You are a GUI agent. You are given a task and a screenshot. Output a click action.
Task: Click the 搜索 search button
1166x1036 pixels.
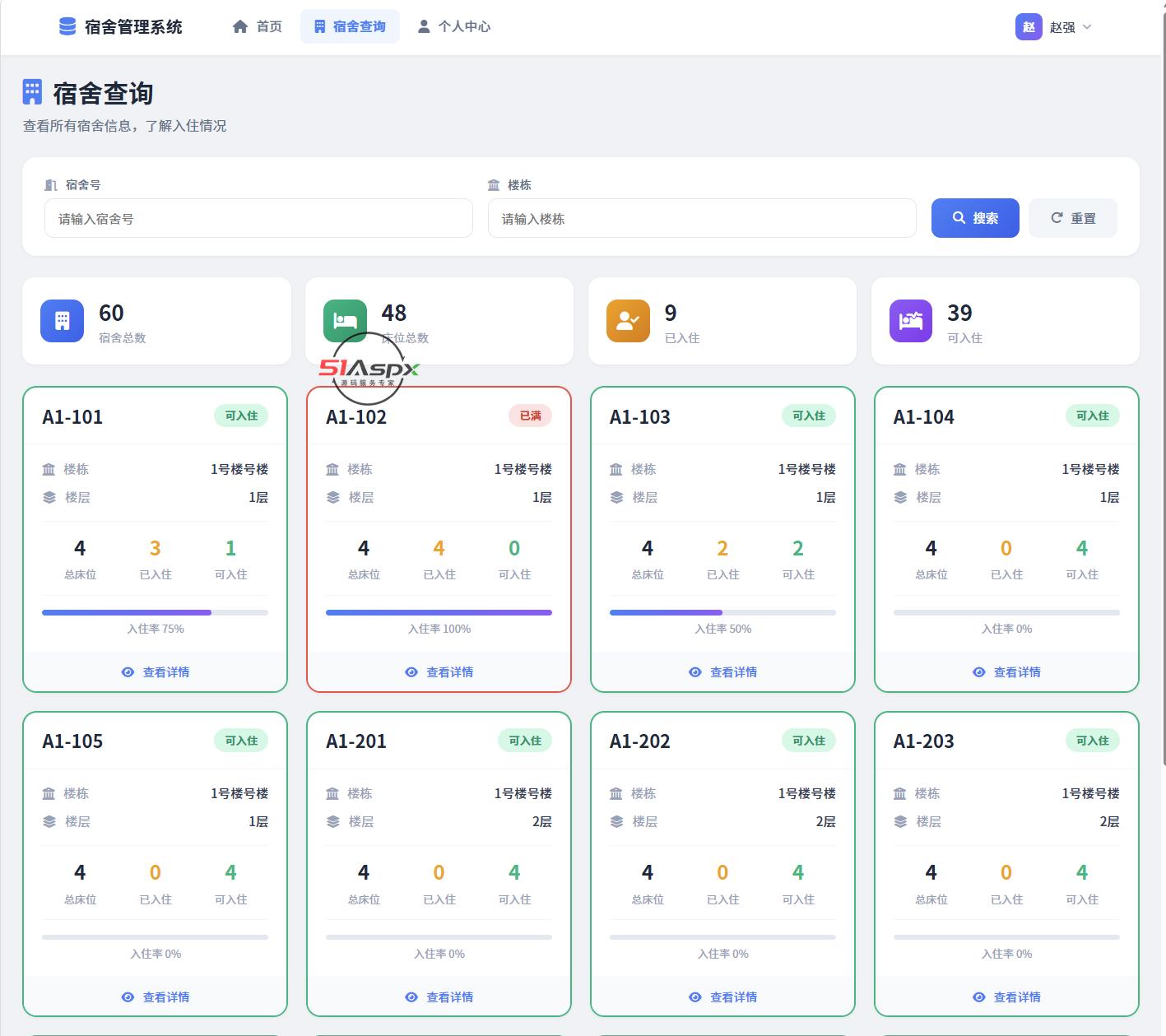pos(975,218)
